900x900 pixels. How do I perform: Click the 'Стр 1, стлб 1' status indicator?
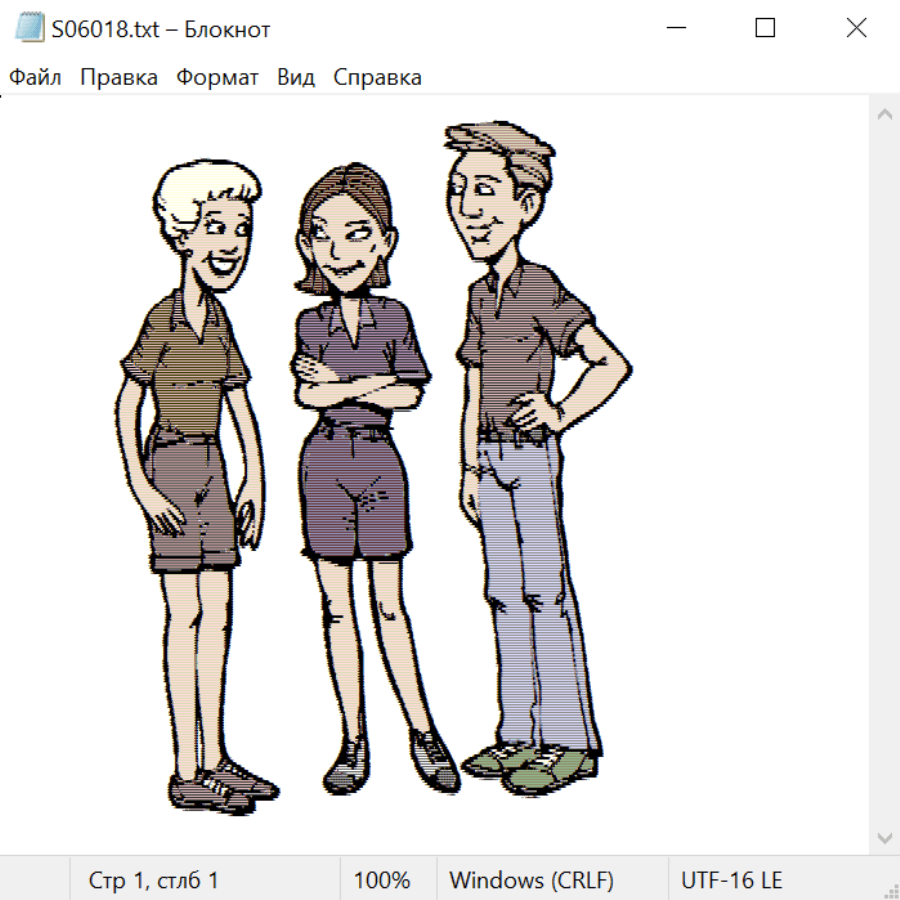coord(154,880)
